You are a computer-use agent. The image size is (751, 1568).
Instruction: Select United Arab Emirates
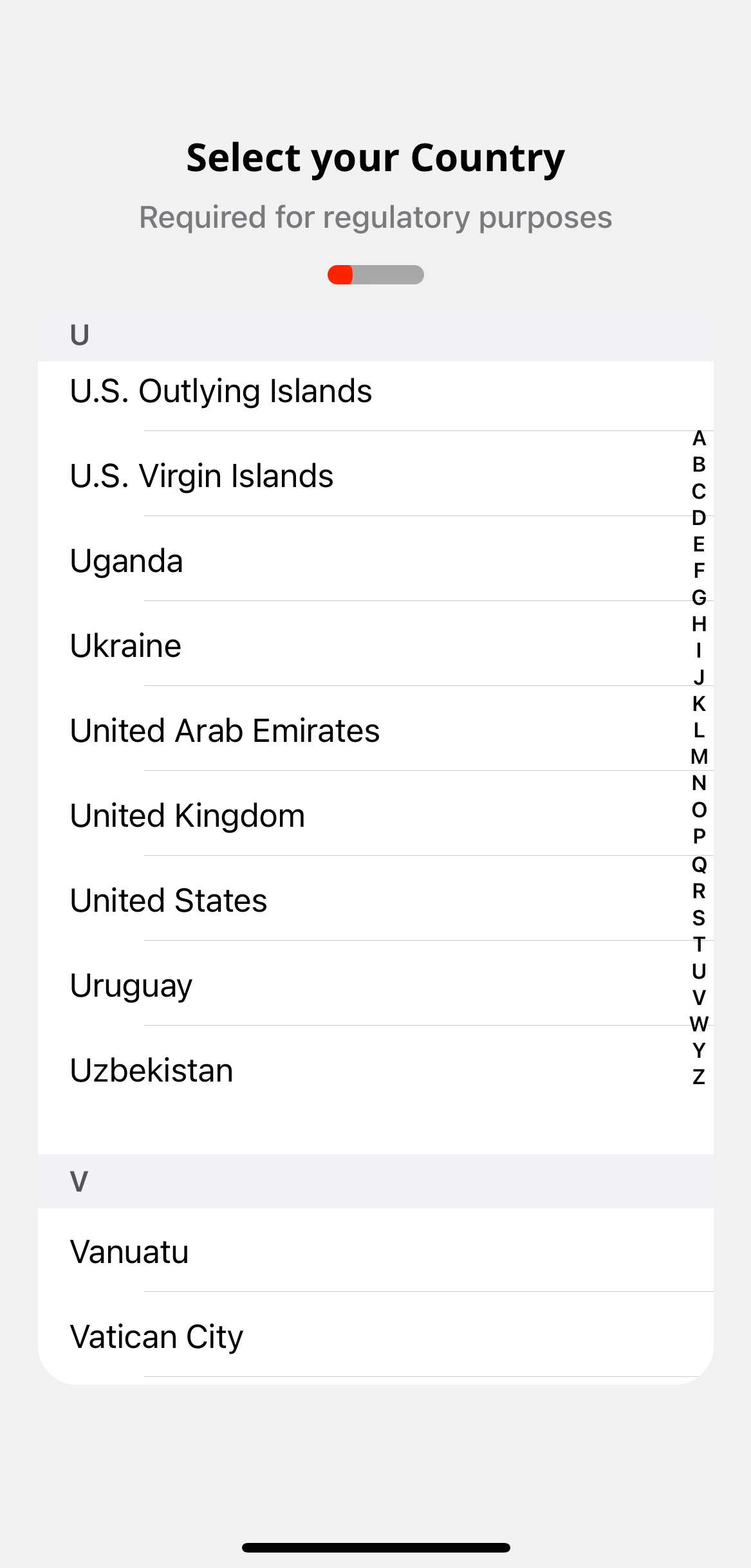225,730
